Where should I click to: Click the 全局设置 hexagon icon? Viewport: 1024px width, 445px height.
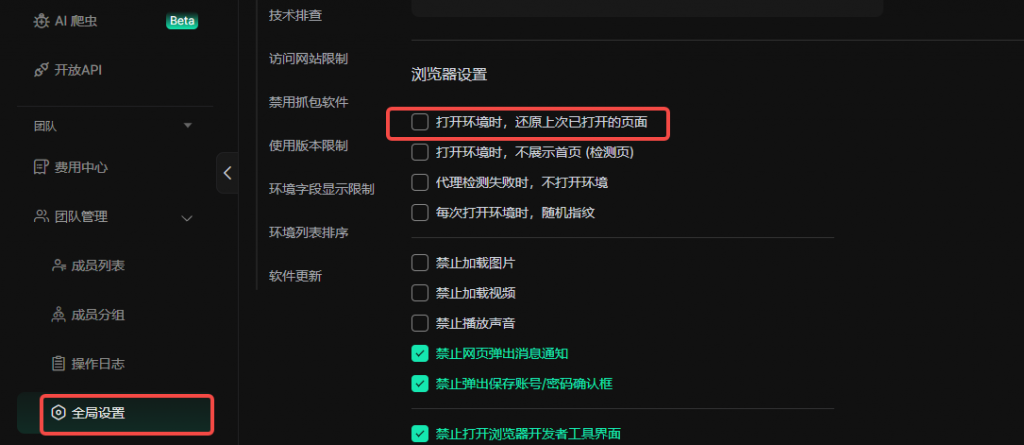point(59,413)
